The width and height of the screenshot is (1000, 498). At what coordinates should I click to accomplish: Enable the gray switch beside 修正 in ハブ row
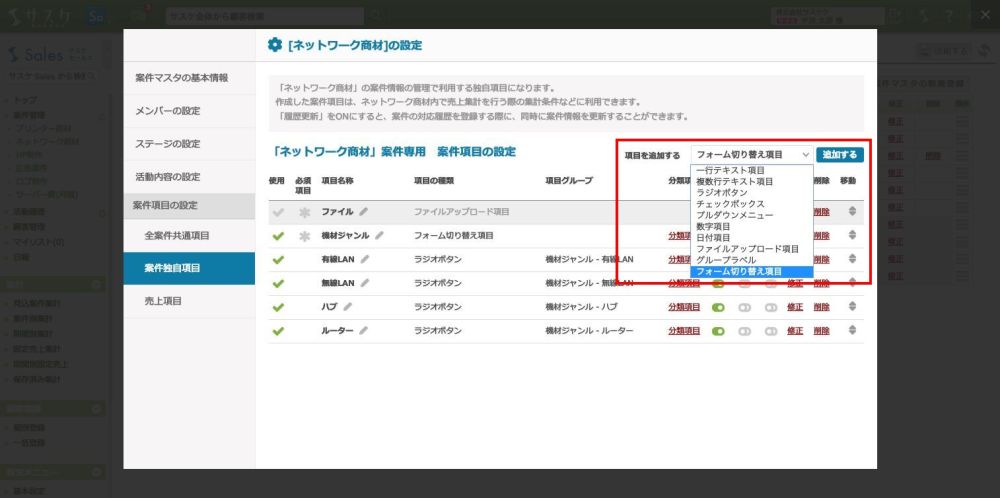click(771, 307)
